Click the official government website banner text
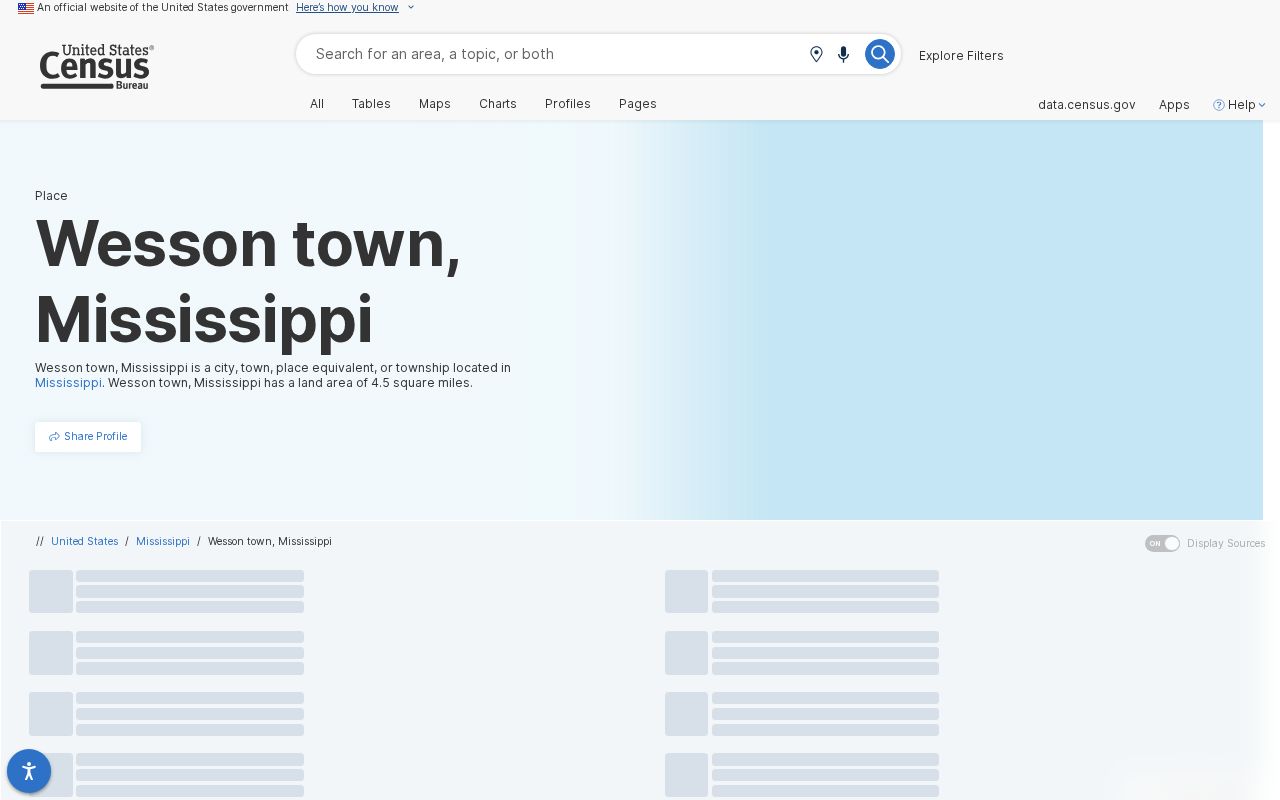This screenshot has width=1280, height=800. (x=163, y=8)
